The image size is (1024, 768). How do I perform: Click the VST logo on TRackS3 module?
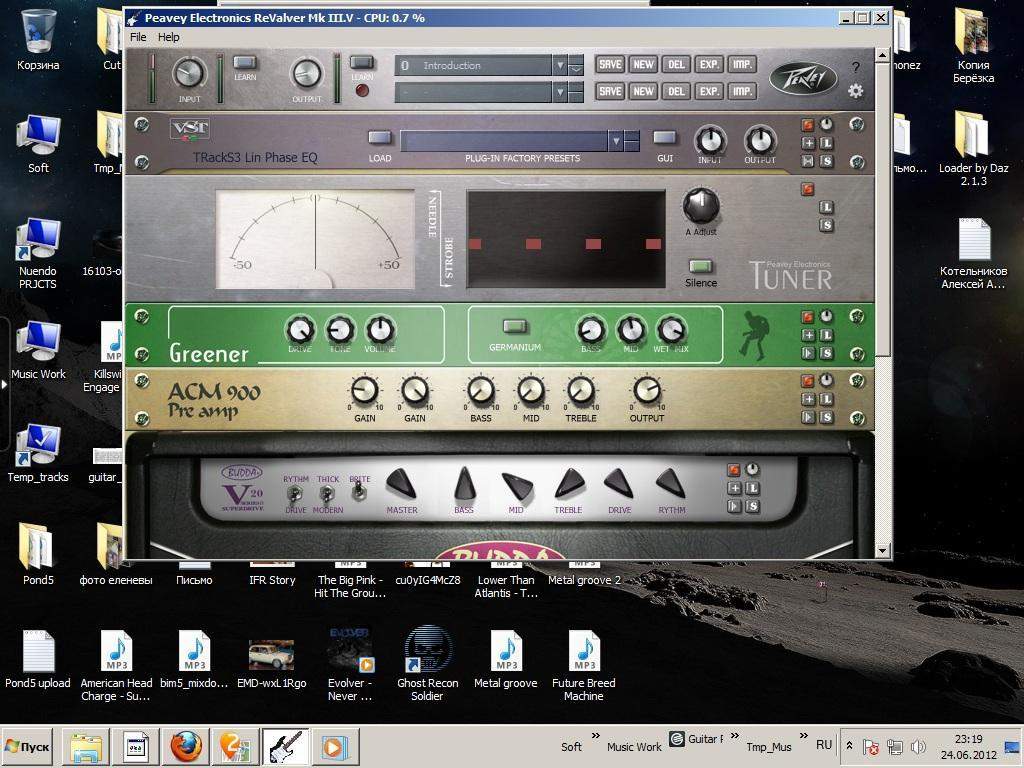[190, 129]
